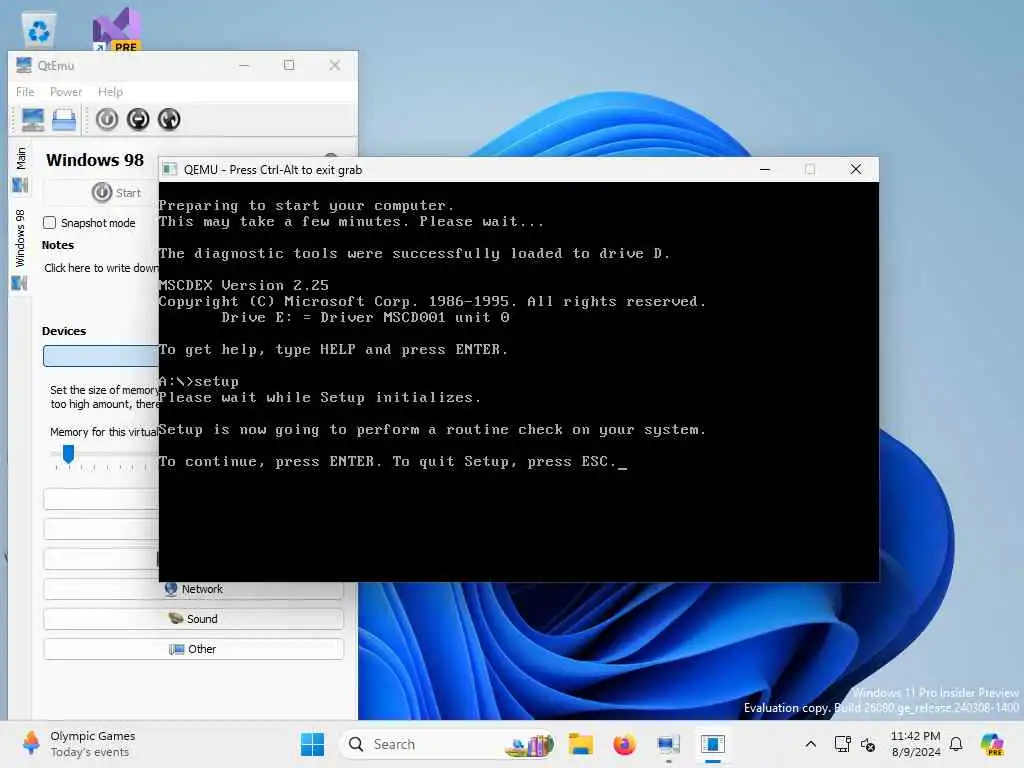This screenshot has width=1024, height=768.
Task: Switch to the Main vertical tab
Action: pos(20,168)
